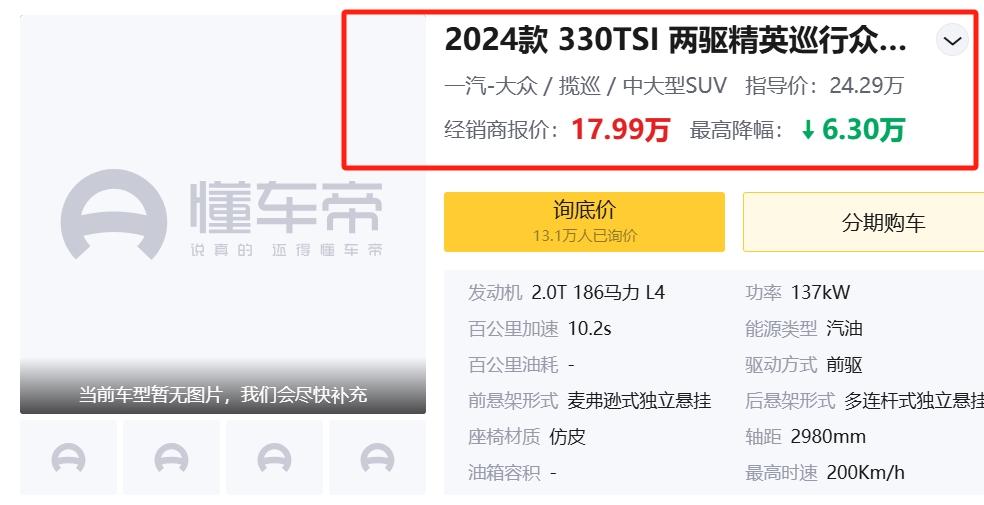
Task: Click the 当前车型暂无图片 caption banner
Action: pos(223,395)
